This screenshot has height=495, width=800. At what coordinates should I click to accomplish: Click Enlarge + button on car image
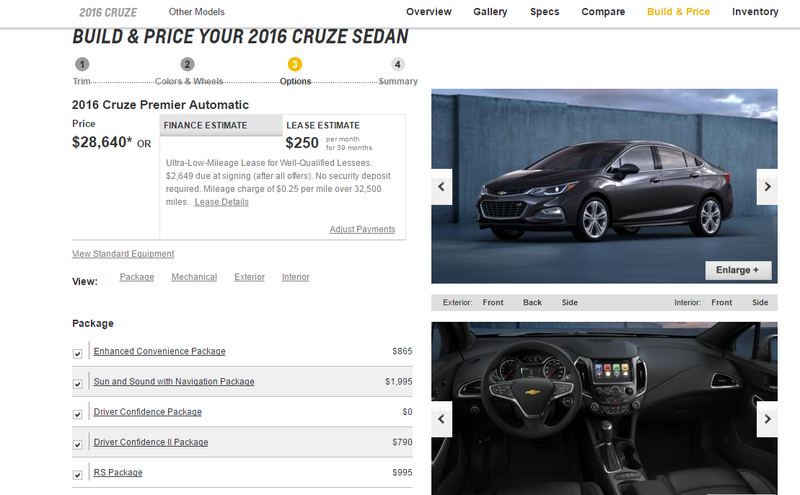(x=738, y=270)
